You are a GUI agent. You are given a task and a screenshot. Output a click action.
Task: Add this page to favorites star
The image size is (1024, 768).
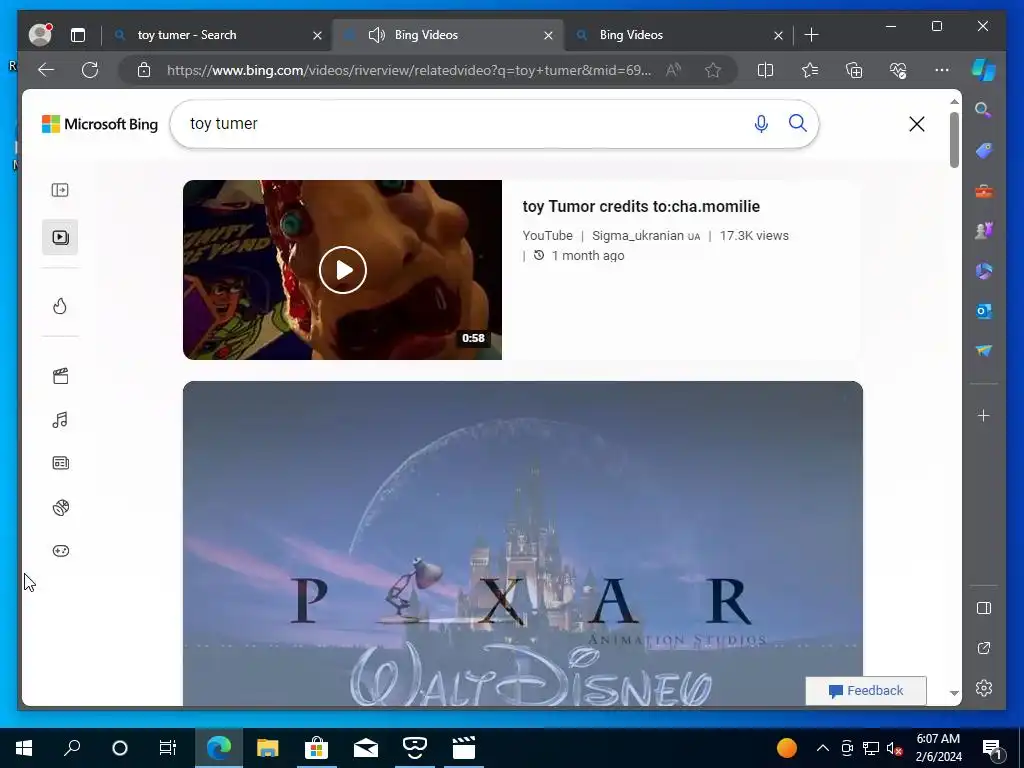pos(713,70)
